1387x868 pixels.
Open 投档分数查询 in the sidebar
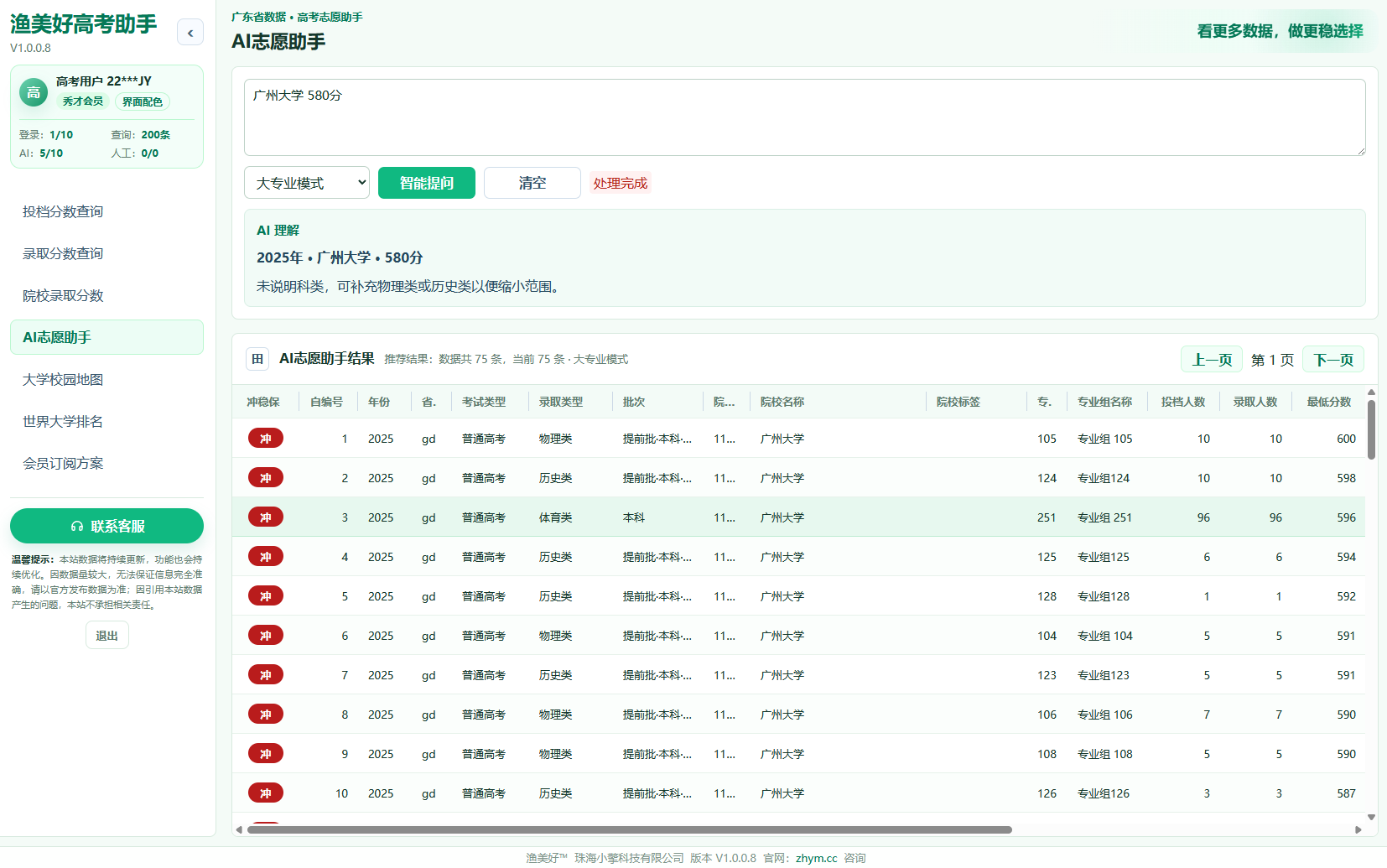(x=106, y=211)
